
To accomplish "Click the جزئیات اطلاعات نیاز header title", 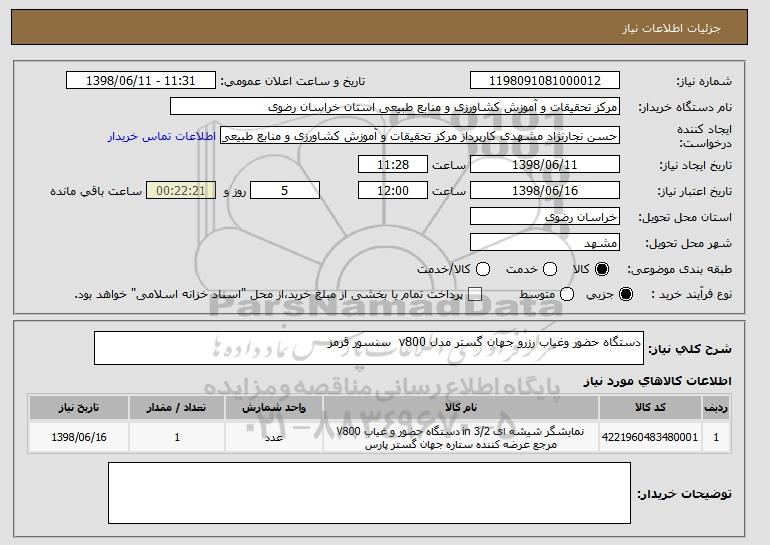I will click(x=671, y=28).
